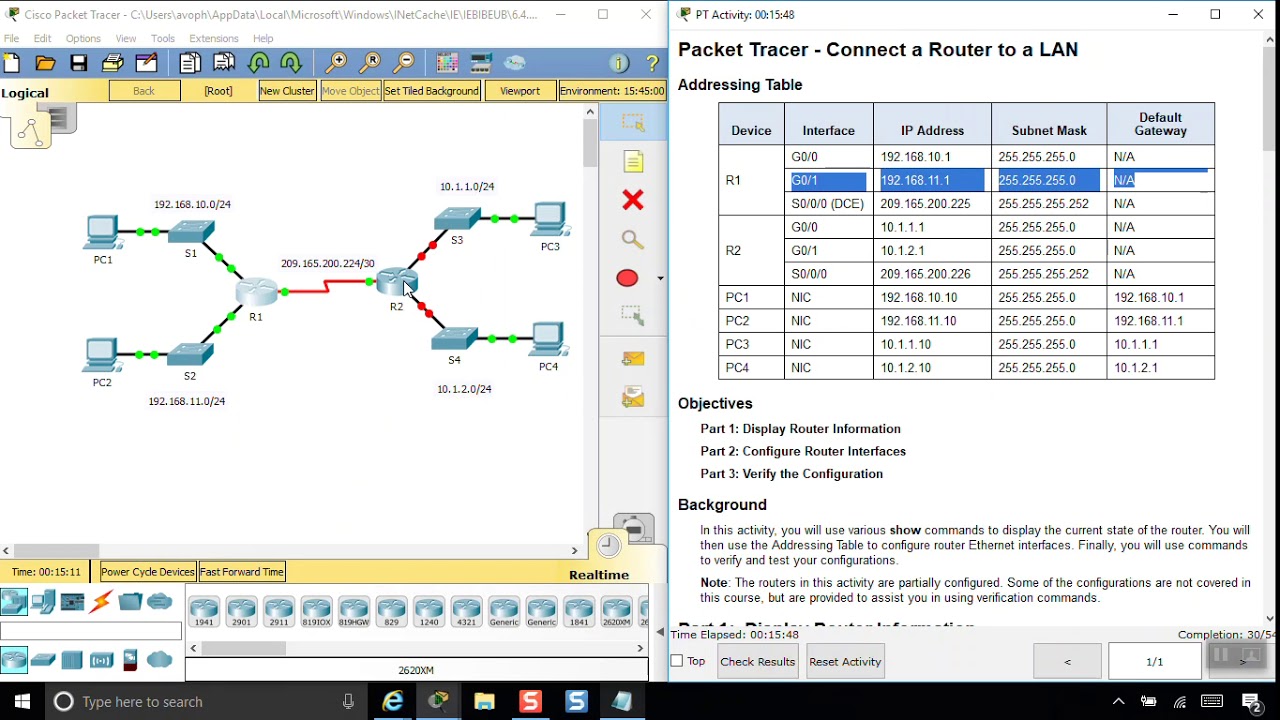Choose the Select tool in the side toolbar
The height and width of the screenshot is (720, 1280).
[x=633, y=122]
